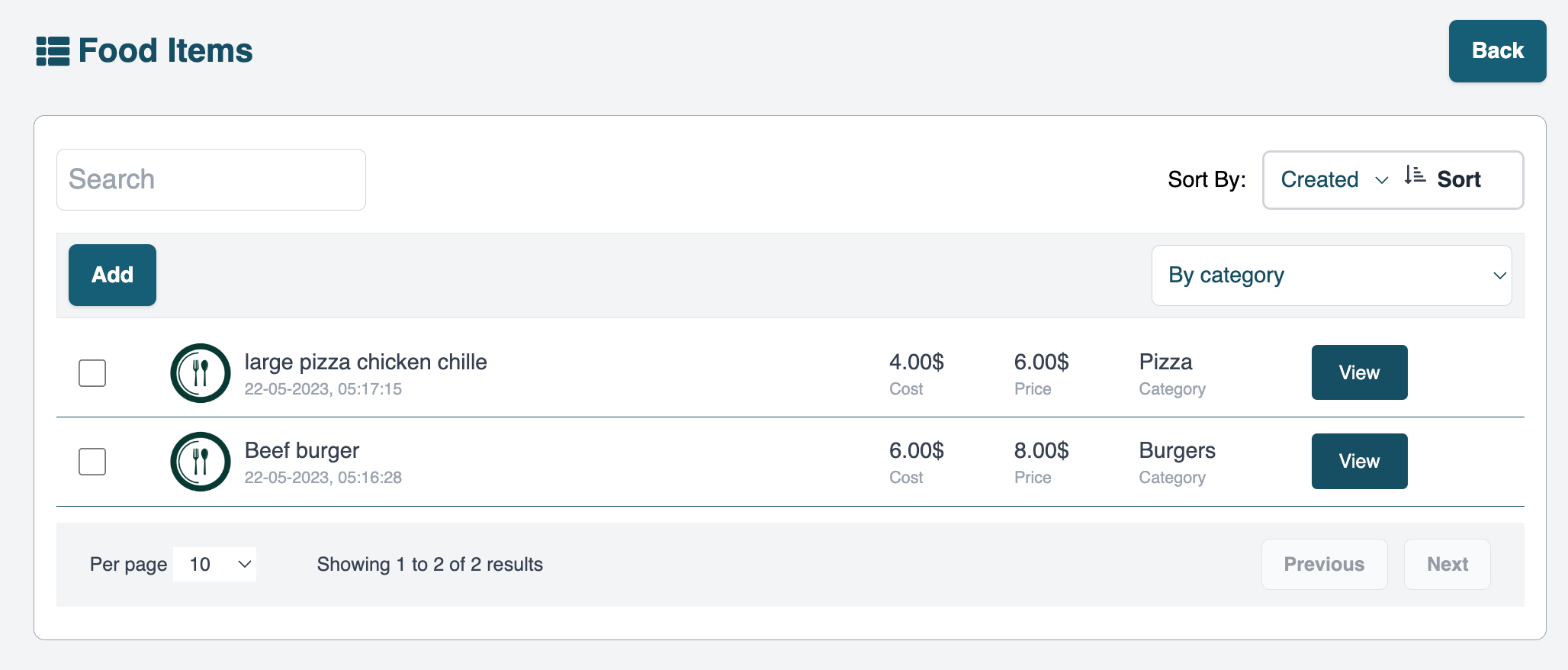Click the large pizza chicken chille plate icon

pyautogui.click(x=201, y=373)
